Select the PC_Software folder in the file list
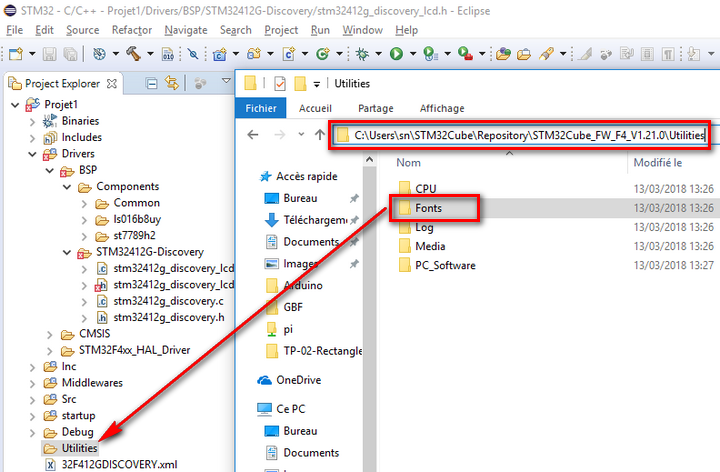 click(x=445, y=266)
